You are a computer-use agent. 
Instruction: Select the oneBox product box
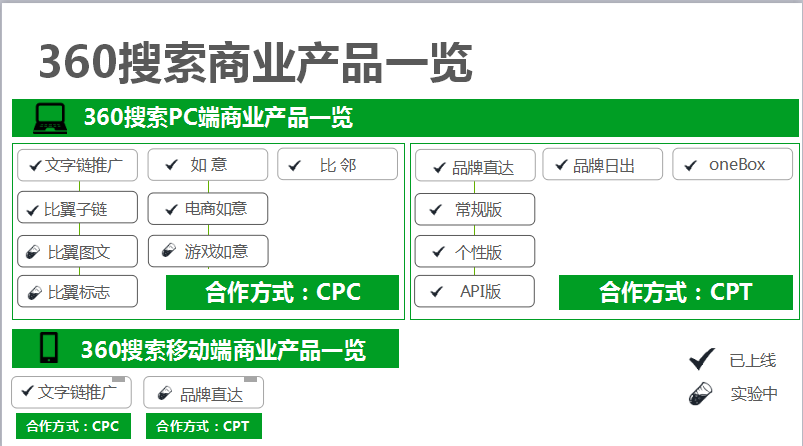pyautogui.click(x=733, y=164)
